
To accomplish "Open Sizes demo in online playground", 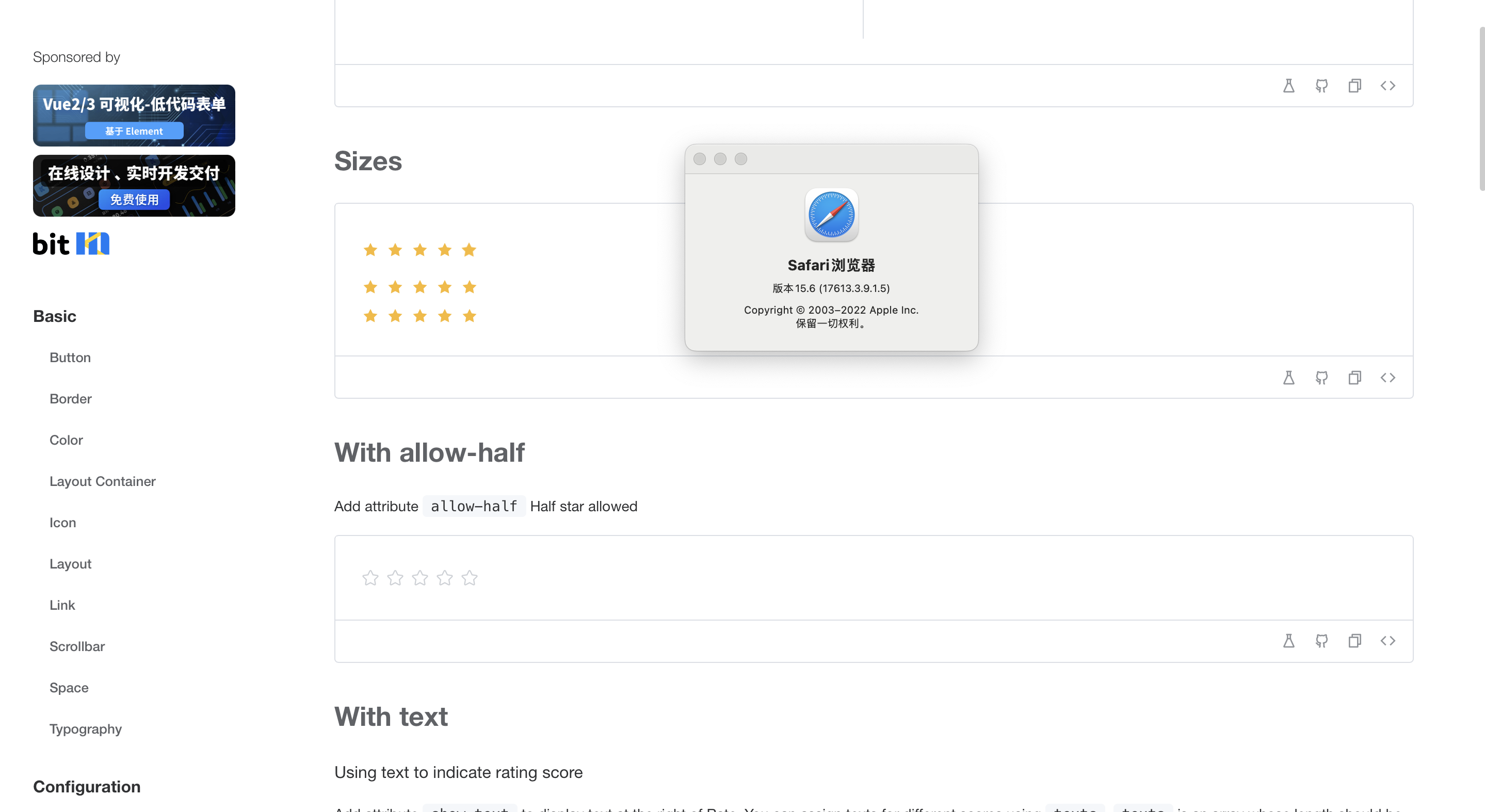I will coord(1289,378).
